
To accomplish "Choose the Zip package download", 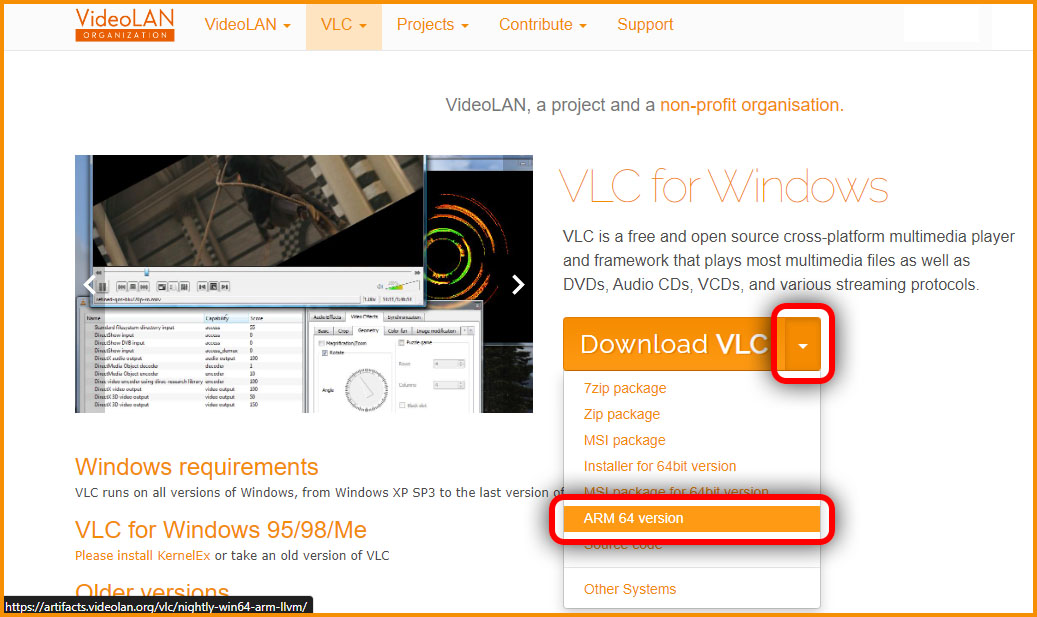I will [622, 415].
